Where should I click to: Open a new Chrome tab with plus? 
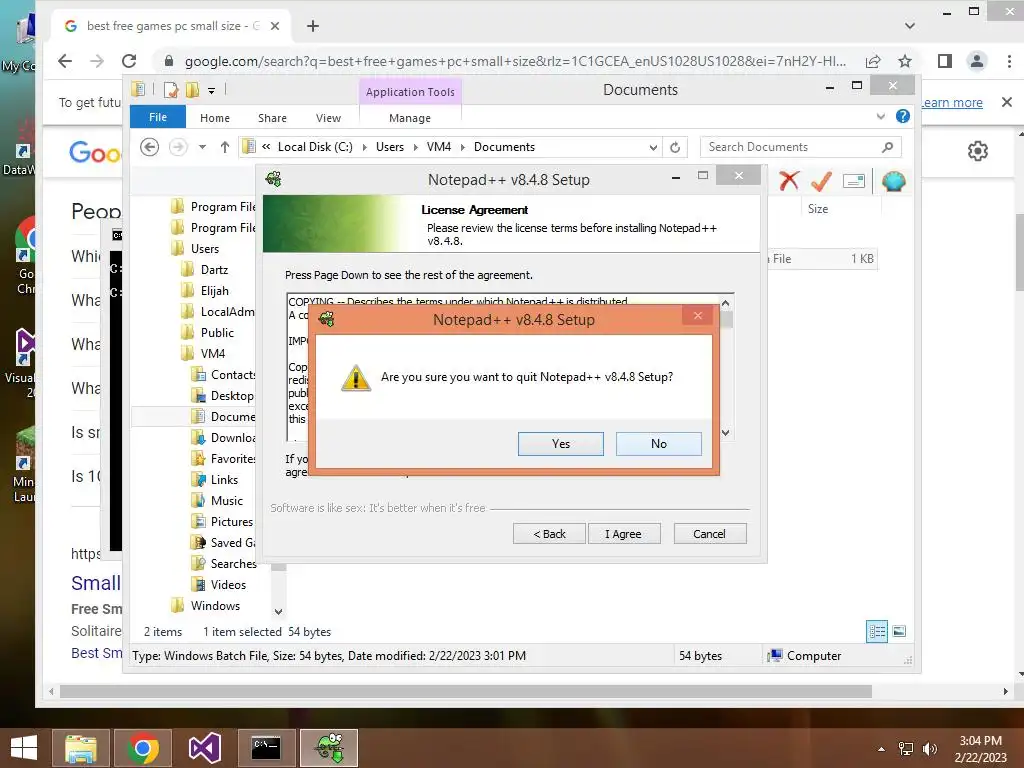click(x=313, y=26)
